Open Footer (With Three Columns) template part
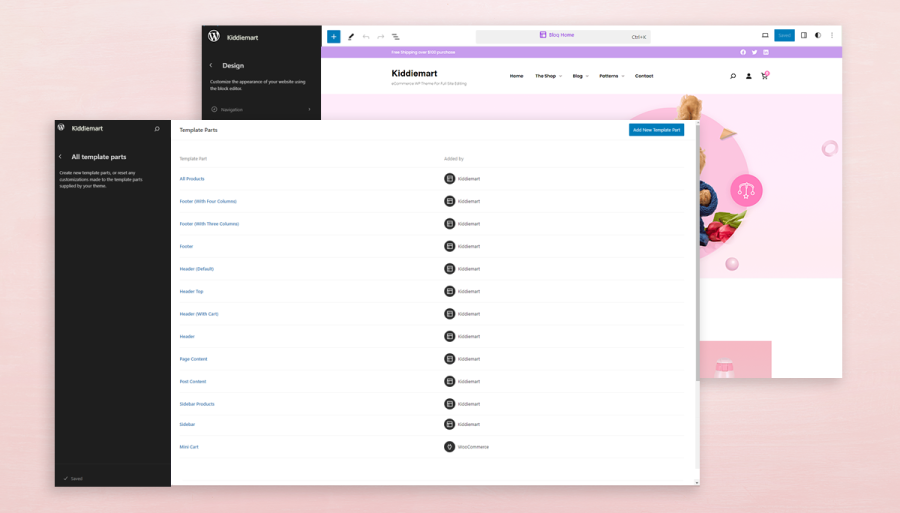 click(x=209, y=224)
